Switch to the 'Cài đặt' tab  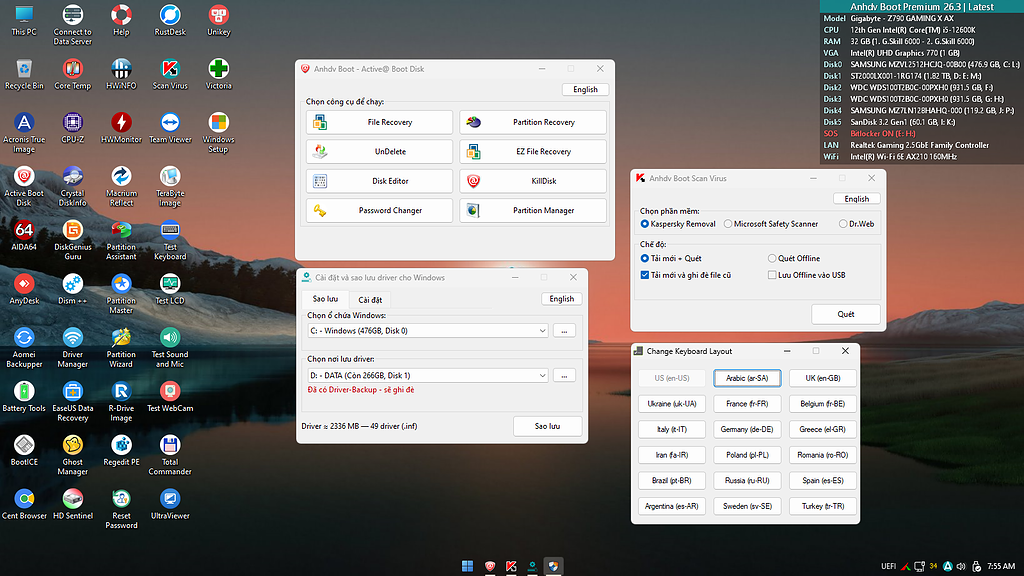tap(370, 300)
